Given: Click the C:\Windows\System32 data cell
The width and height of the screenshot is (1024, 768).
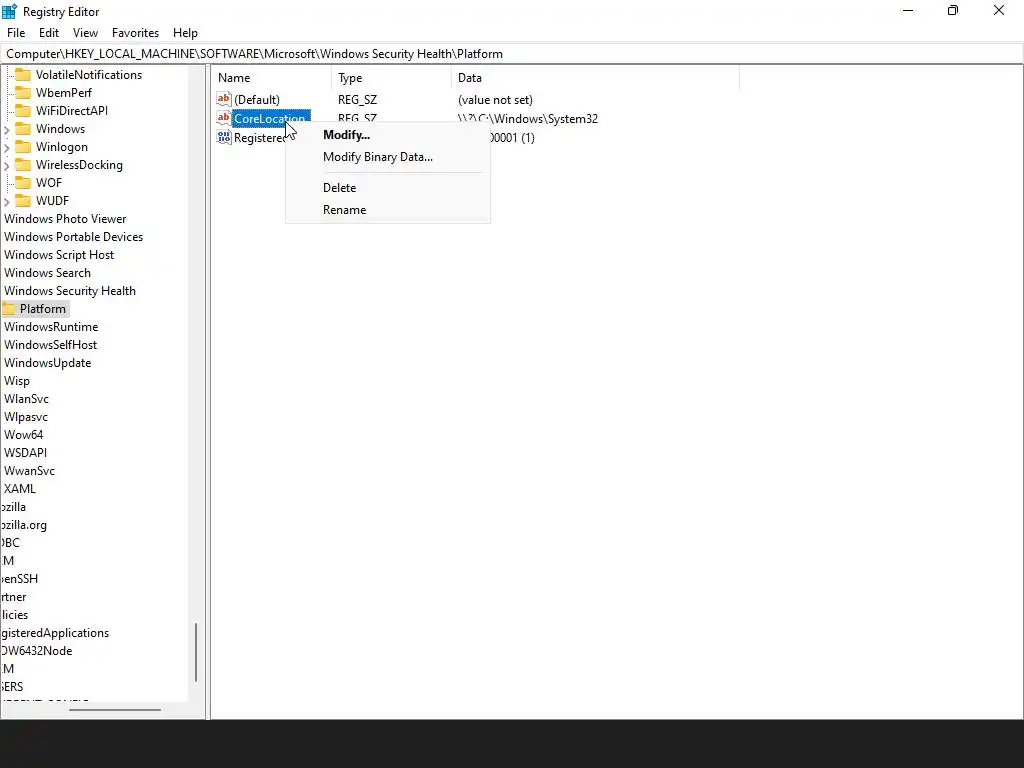Looking at the screenshot, I should pyautogui.click(x=528, y=118).
